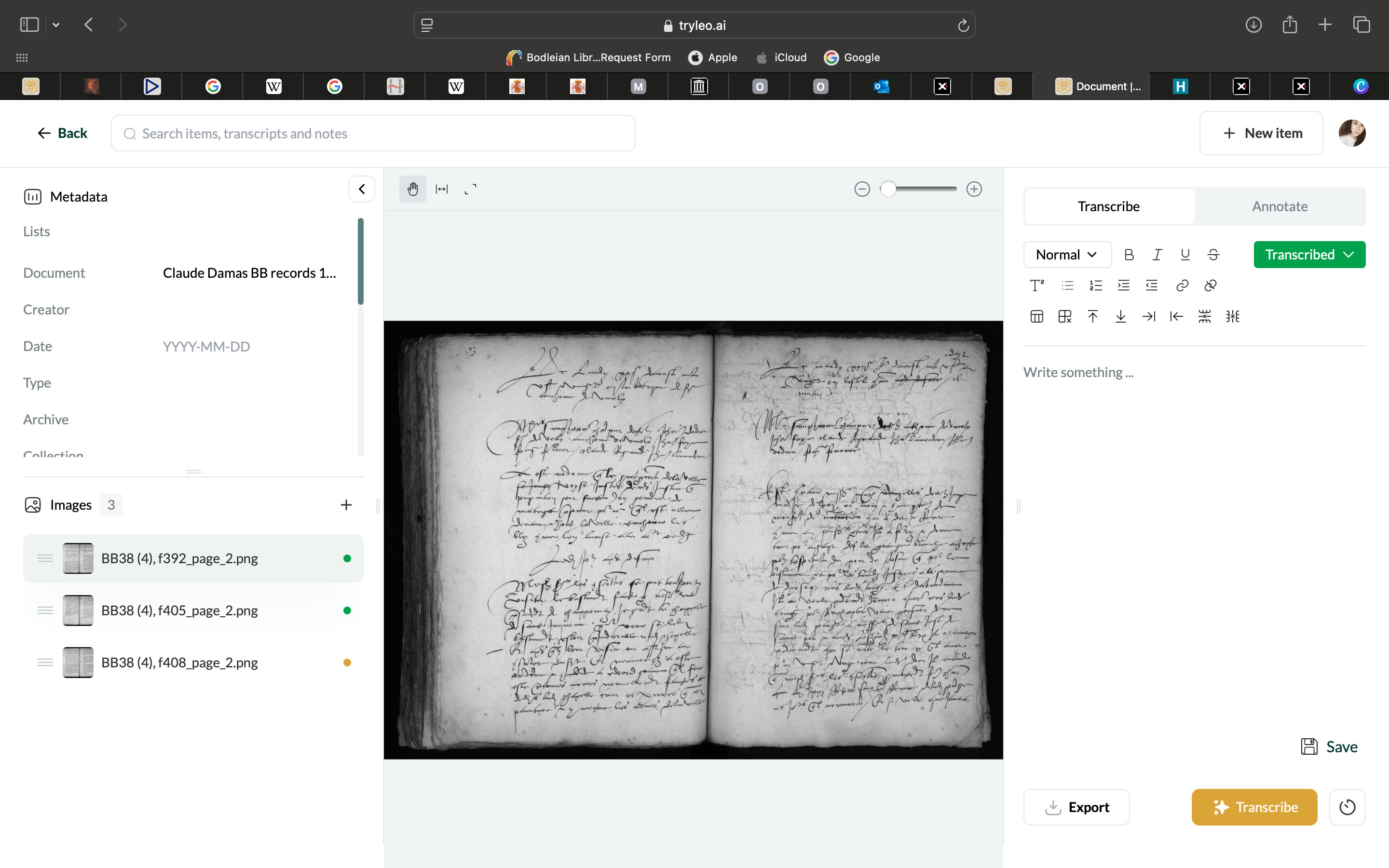Screen dimensions: 1389x868
Task: Open the Normal text style dropdown
Action: [1066, 254]
